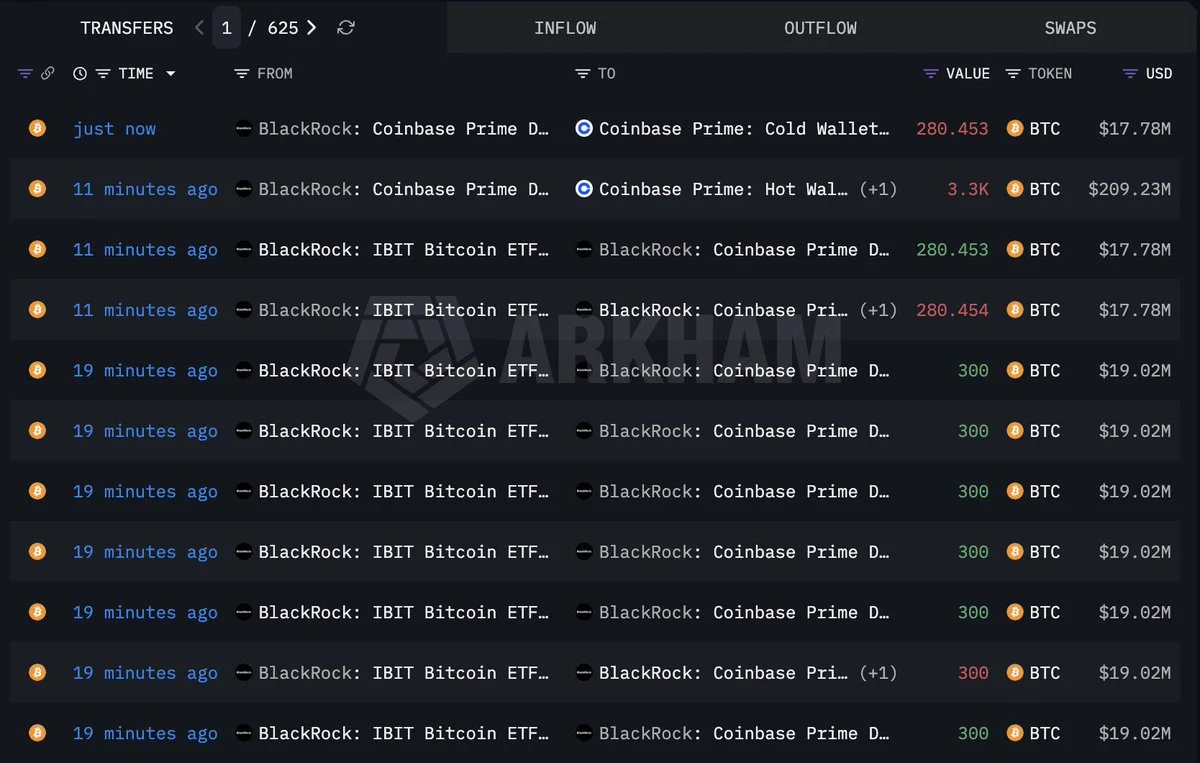The width and height of the screenshot is (1200, 763).
Task: Go to next transfers page chevron
Action: point(312,28)
